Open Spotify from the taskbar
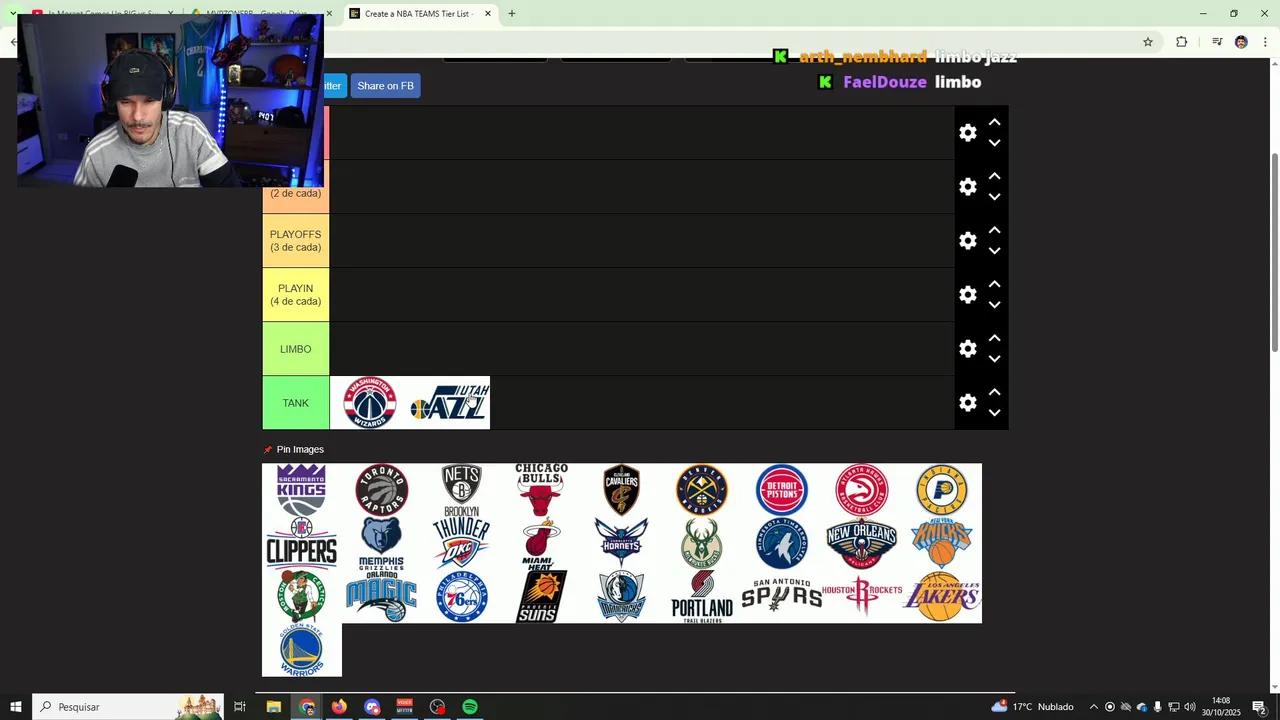This screenshot has height=720, width=1280. (470, 707)
